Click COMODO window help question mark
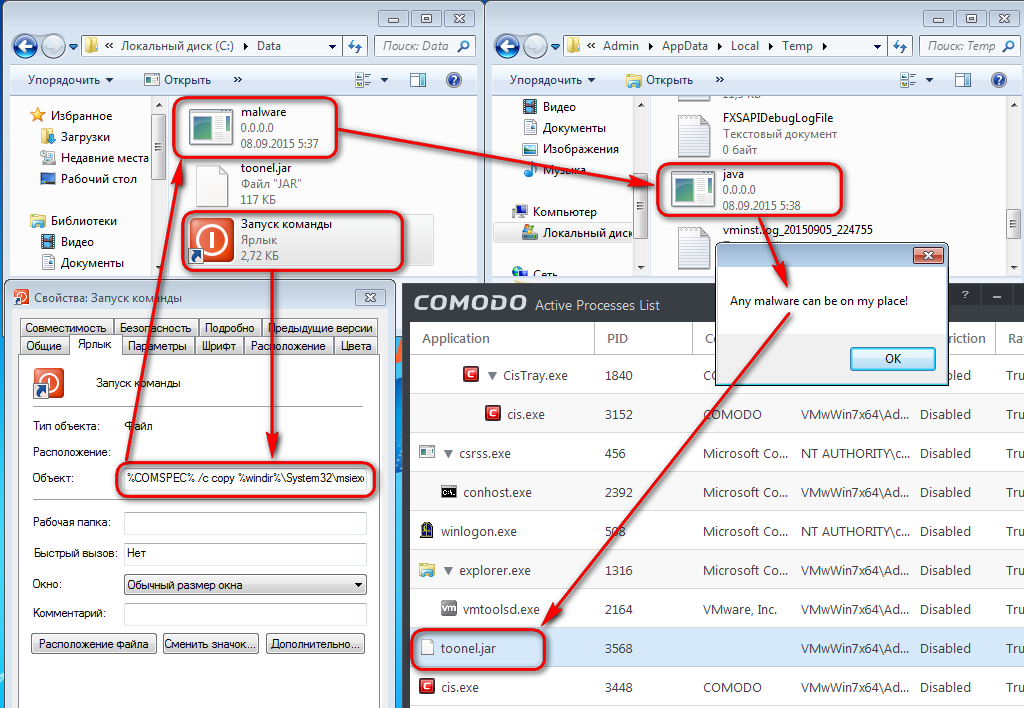Screen dimensions: 1024x708 click(965, 296)
